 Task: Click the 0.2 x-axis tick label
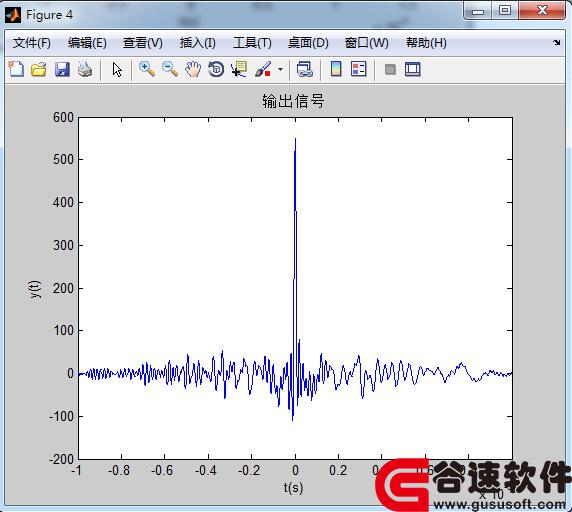click(338, 470)
